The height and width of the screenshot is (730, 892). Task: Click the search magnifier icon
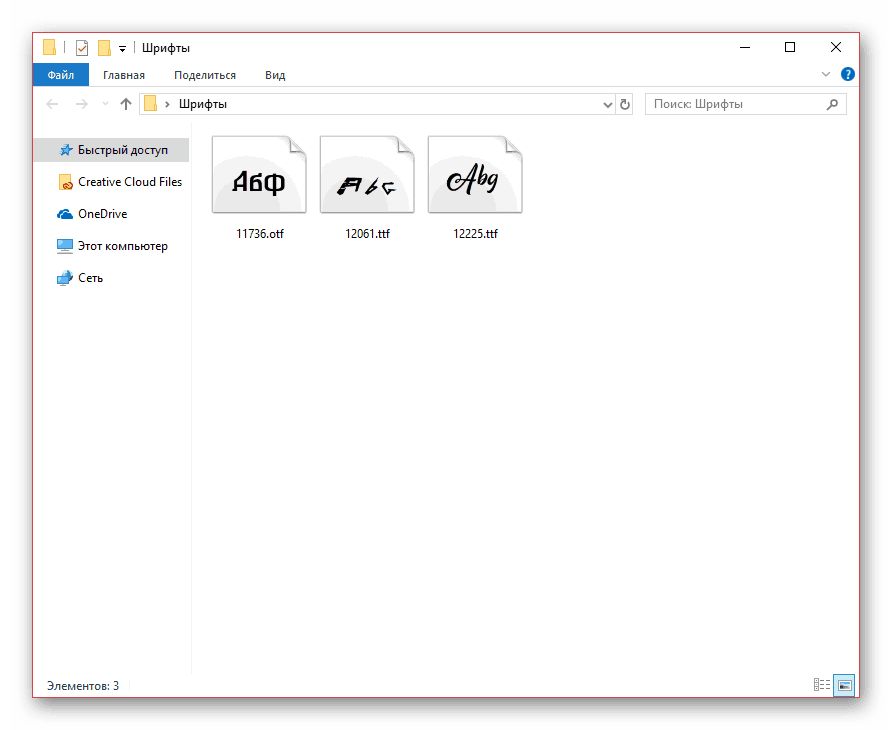pyautogui.click(x=832, y=104)
